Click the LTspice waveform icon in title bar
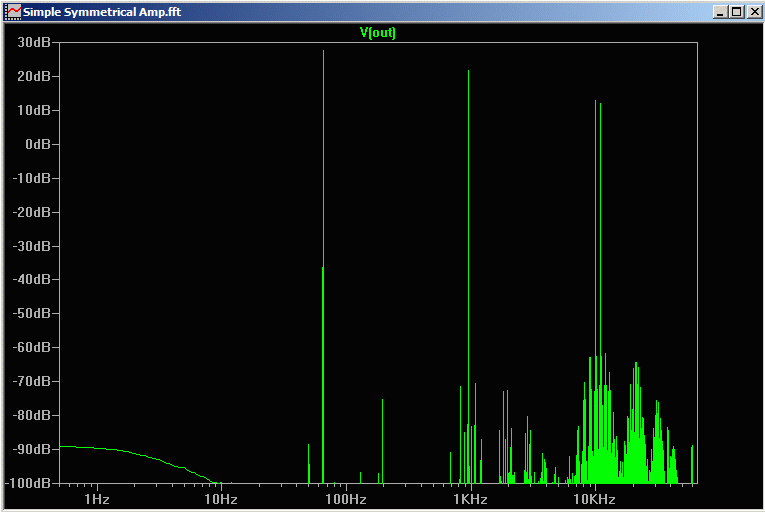765x512 pixels. pyautogui.click(x=13, y=12)
